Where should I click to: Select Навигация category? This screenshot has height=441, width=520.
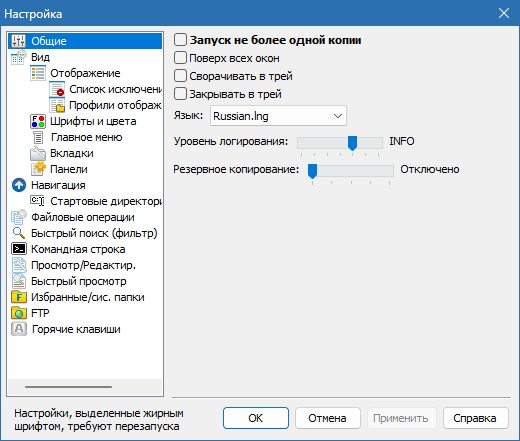[x=58, y=185]
